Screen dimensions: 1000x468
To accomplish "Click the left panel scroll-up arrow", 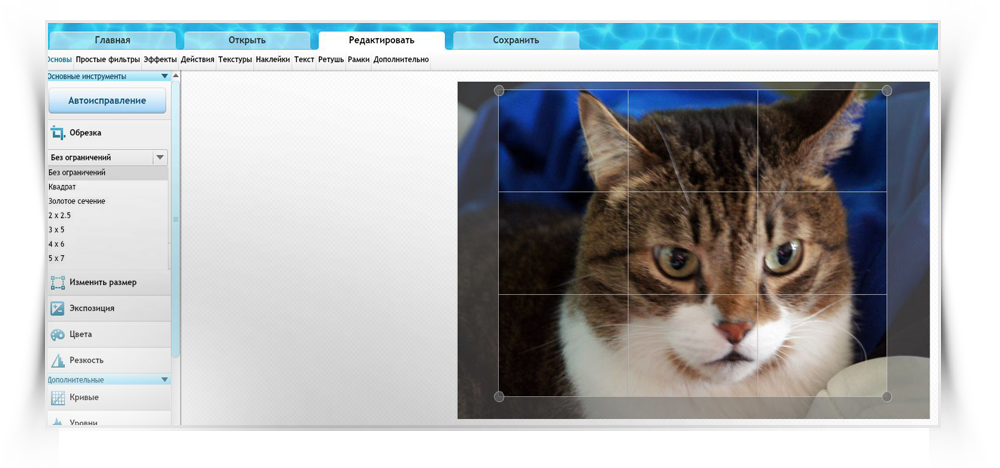I will [x=176, y=76].
